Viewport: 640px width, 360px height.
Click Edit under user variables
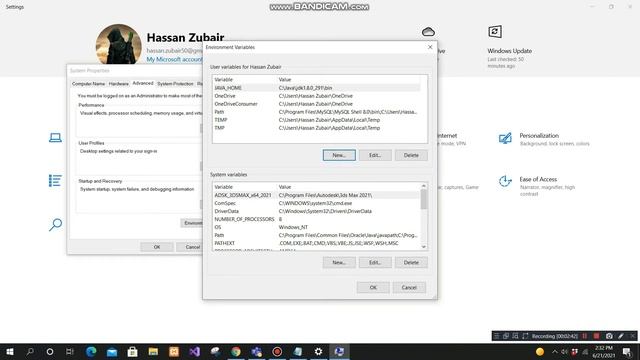click(x=375, y=155)
